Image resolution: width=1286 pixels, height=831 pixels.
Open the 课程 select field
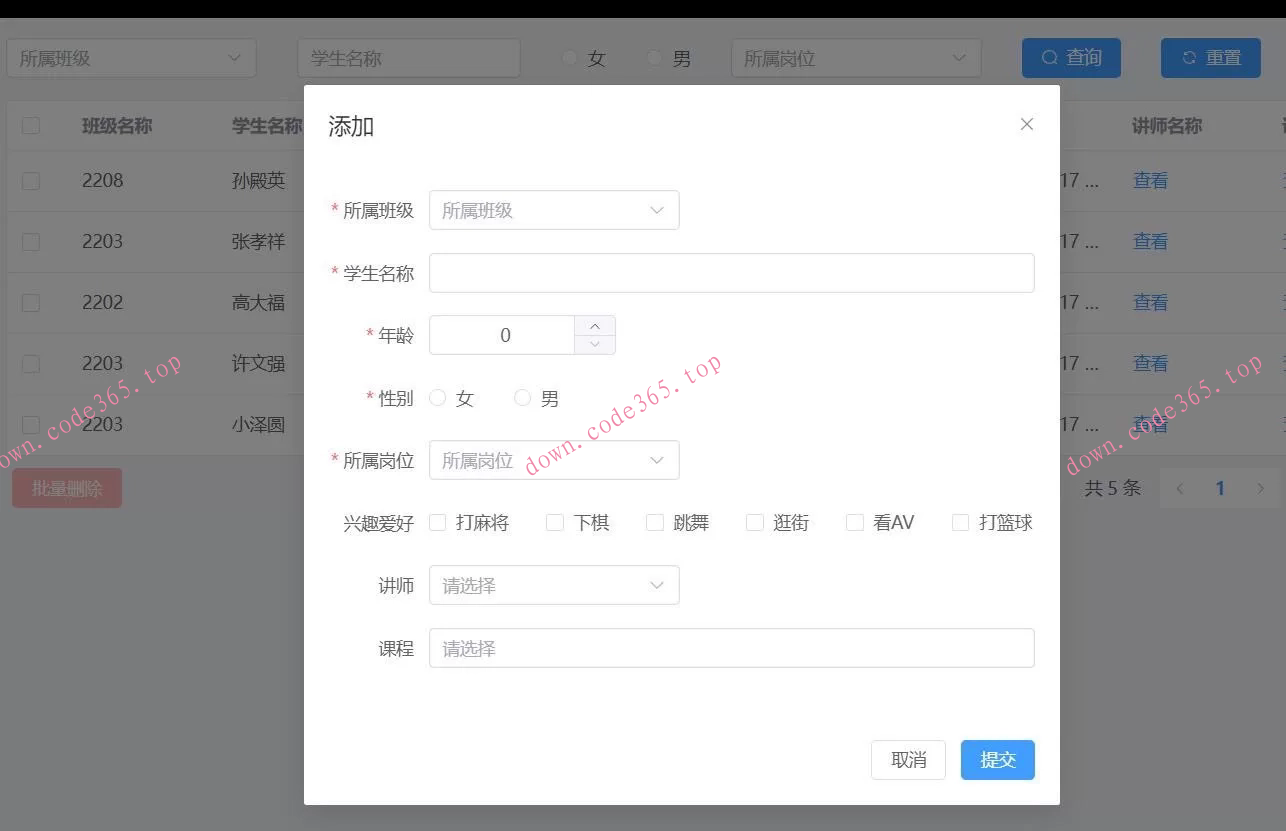(x=731, y=648)
